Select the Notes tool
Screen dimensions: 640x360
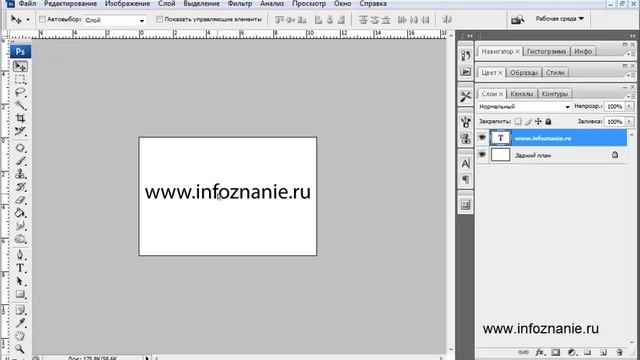click(20, 310)
